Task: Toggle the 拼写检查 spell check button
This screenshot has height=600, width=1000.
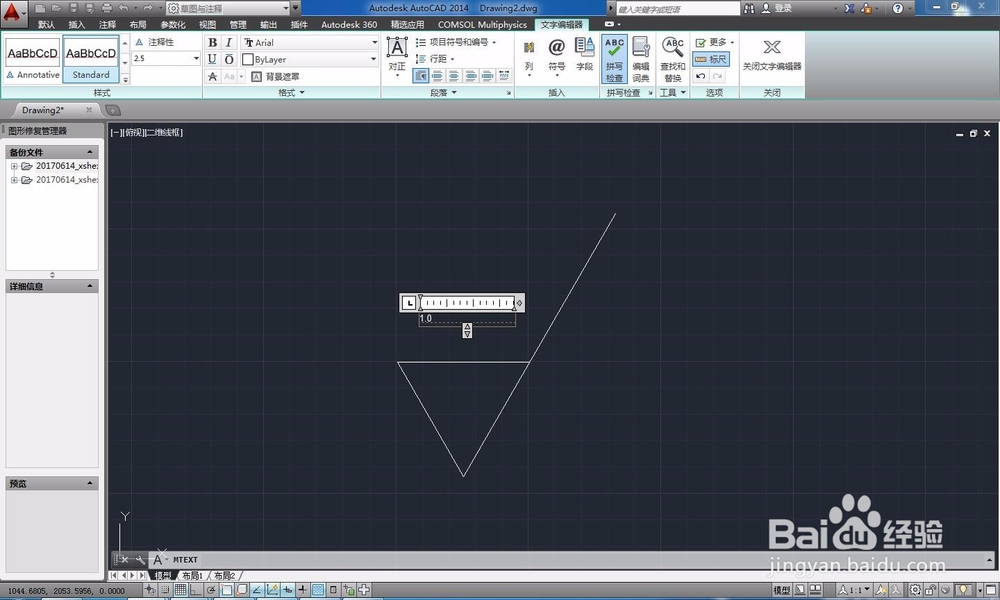Action: click(x=614, y=59)
